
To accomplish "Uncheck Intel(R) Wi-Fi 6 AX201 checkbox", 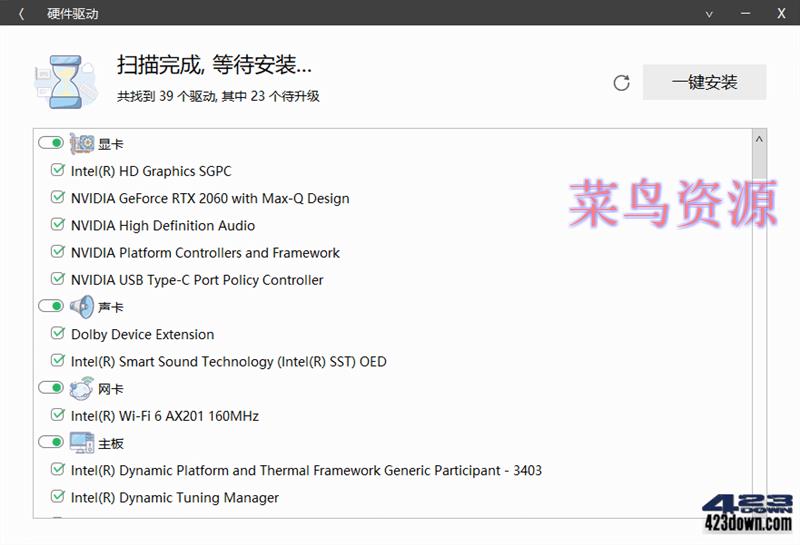I will coord(58,415).
